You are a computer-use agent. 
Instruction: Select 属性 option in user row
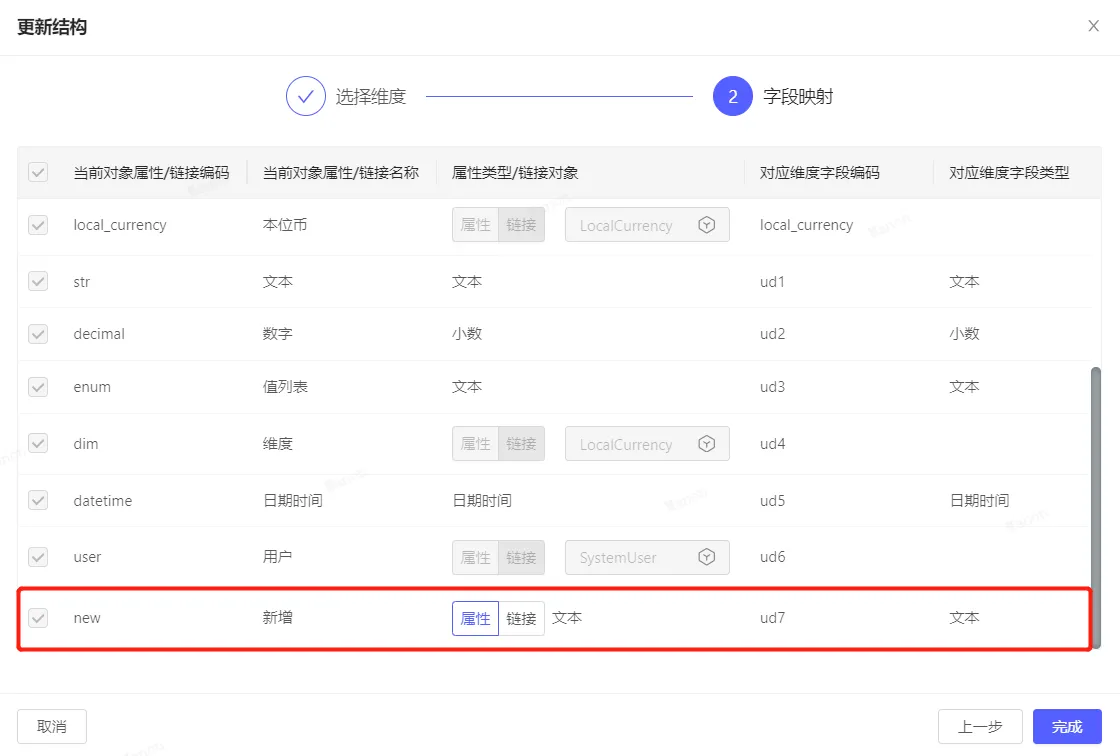point(476,557)
